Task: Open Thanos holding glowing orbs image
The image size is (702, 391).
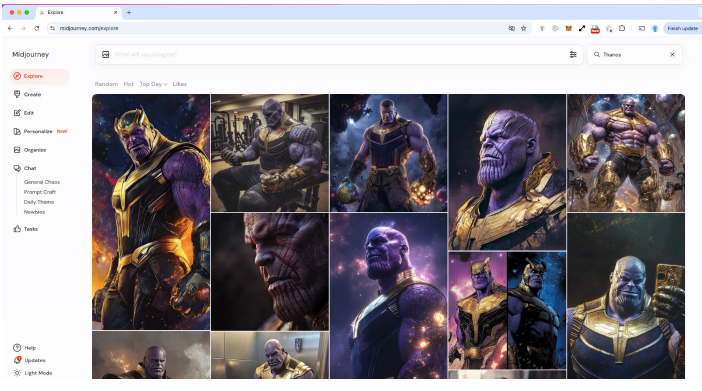Action: 389,153
